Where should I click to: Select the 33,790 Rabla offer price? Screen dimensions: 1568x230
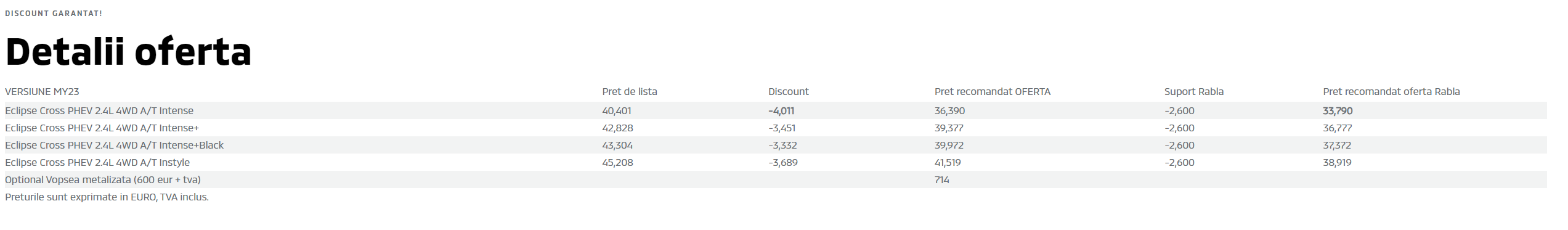1338,111
